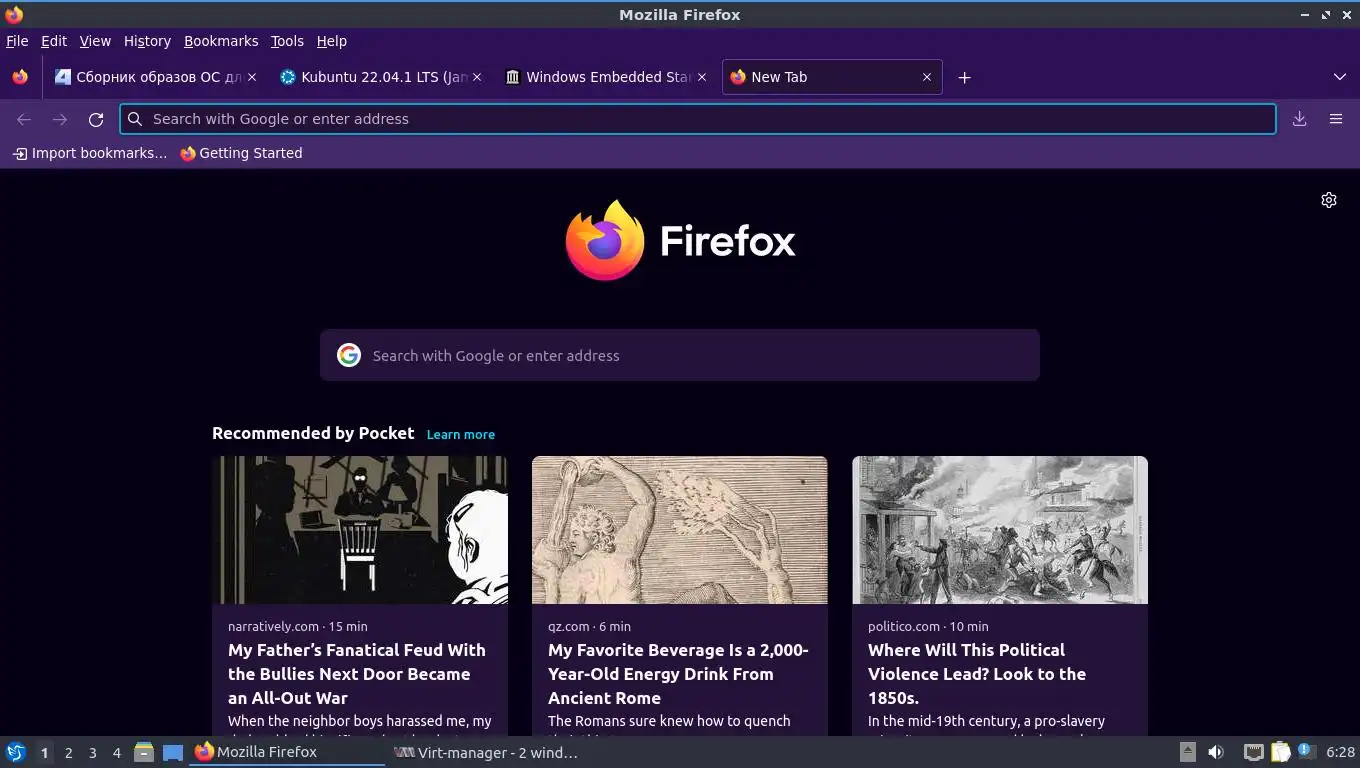Focus the address bar input field
The height and width of the screenshot is (768, 1360).
698,119
